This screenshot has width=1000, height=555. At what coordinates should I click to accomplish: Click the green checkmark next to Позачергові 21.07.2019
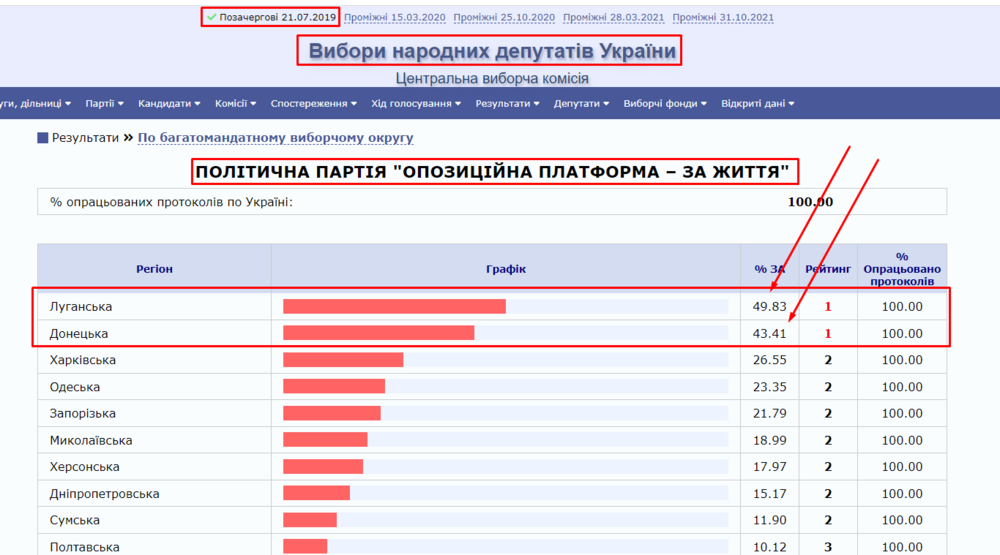(x=212, y=17)
